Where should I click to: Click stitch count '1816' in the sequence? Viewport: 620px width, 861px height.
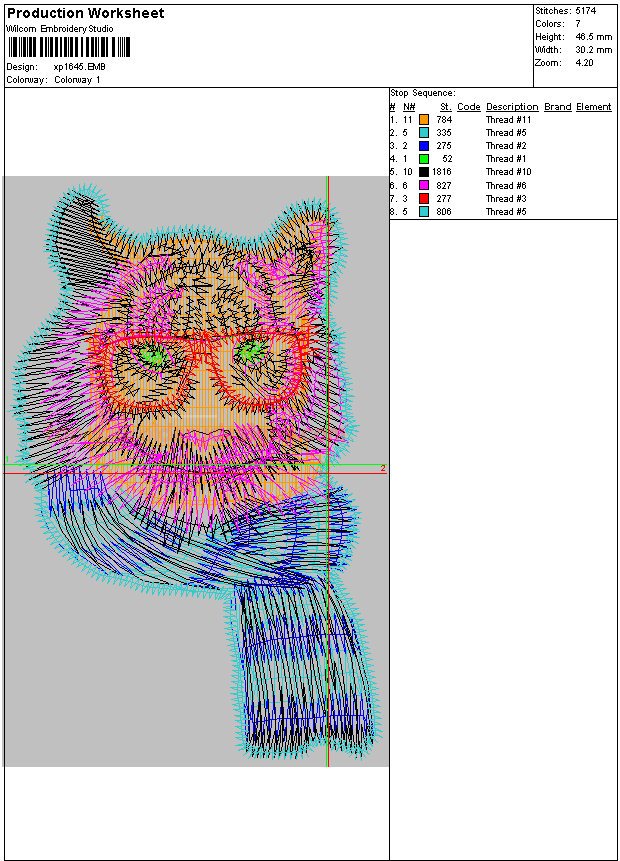[x=442, y=172]
